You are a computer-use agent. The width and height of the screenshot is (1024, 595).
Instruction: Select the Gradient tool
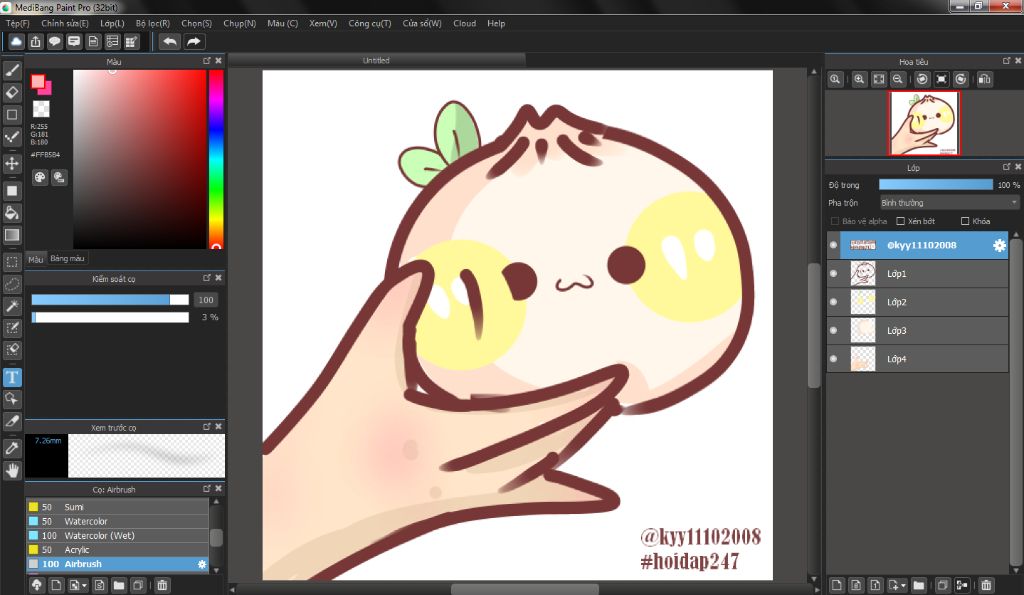[12, 235]
